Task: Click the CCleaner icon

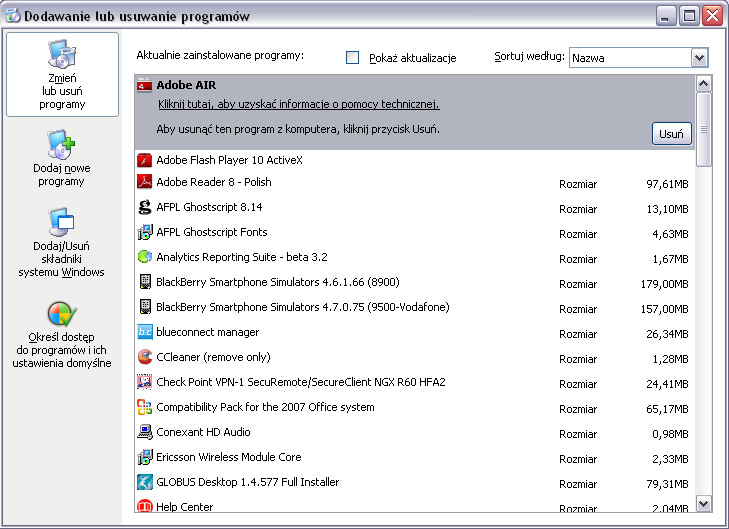Action: [x=145, y=357]
